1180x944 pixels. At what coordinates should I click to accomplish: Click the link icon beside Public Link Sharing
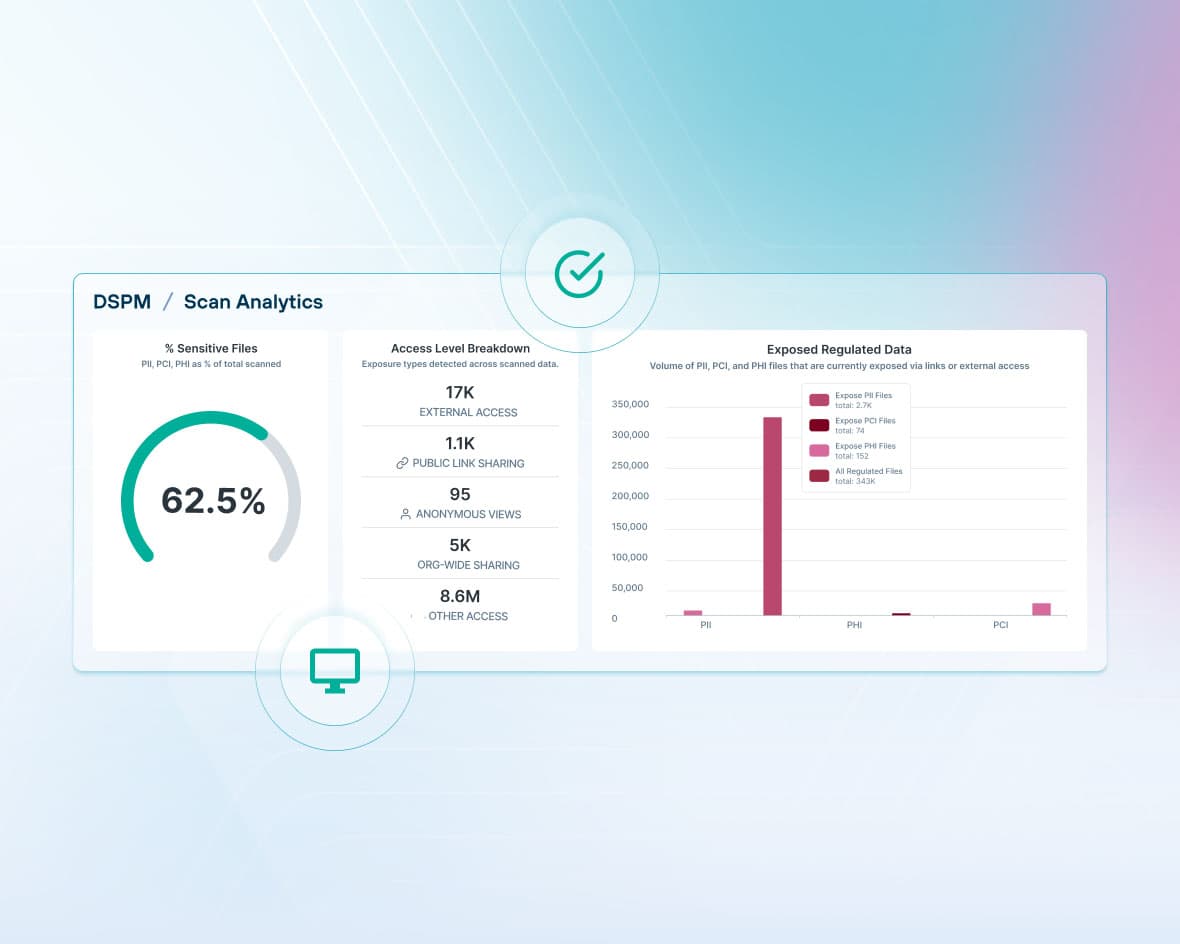click(402, 464)
